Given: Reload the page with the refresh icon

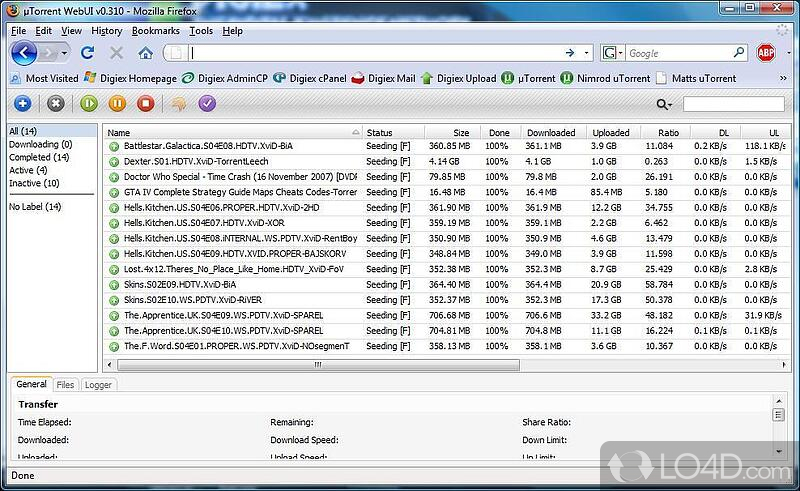Looking at the screenshot, I should [87, 53].
